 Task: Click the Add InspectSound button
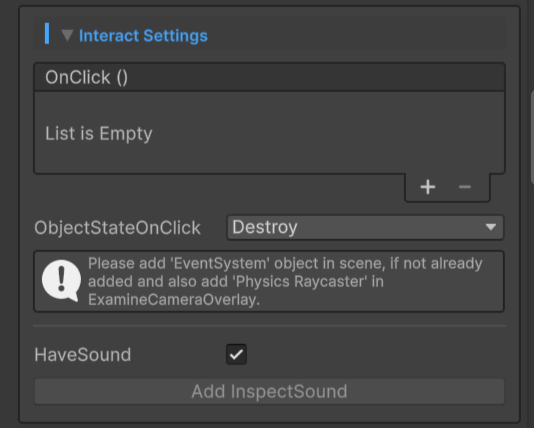[x=269, y=392]
